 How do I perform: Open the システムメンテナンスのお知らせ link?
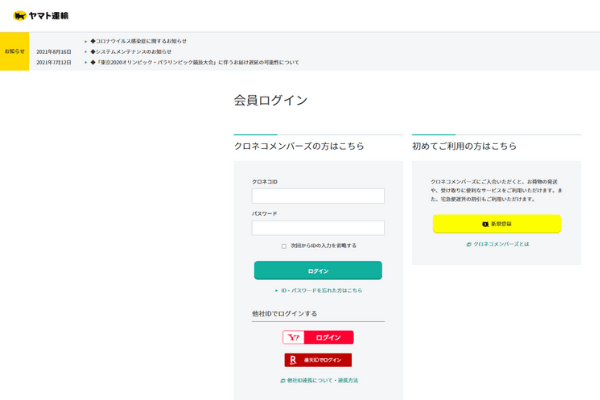[131, 52]
